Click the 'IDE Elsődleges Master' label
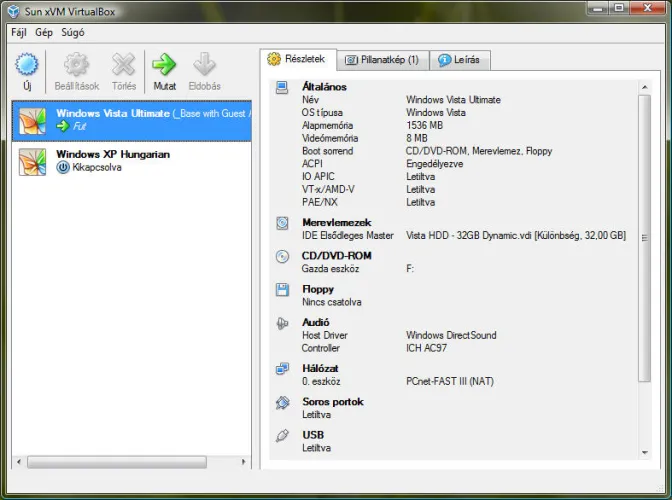 (347, 235)
